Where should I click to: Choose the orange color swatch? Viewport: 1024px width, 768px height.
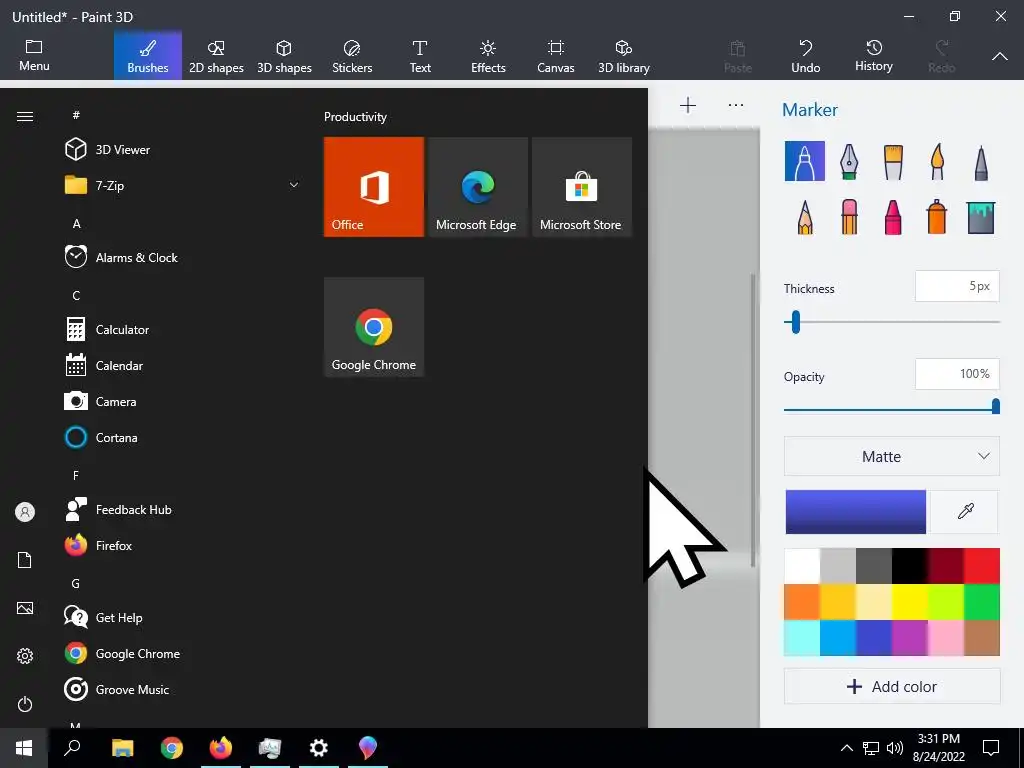click(x=802, y=601)
